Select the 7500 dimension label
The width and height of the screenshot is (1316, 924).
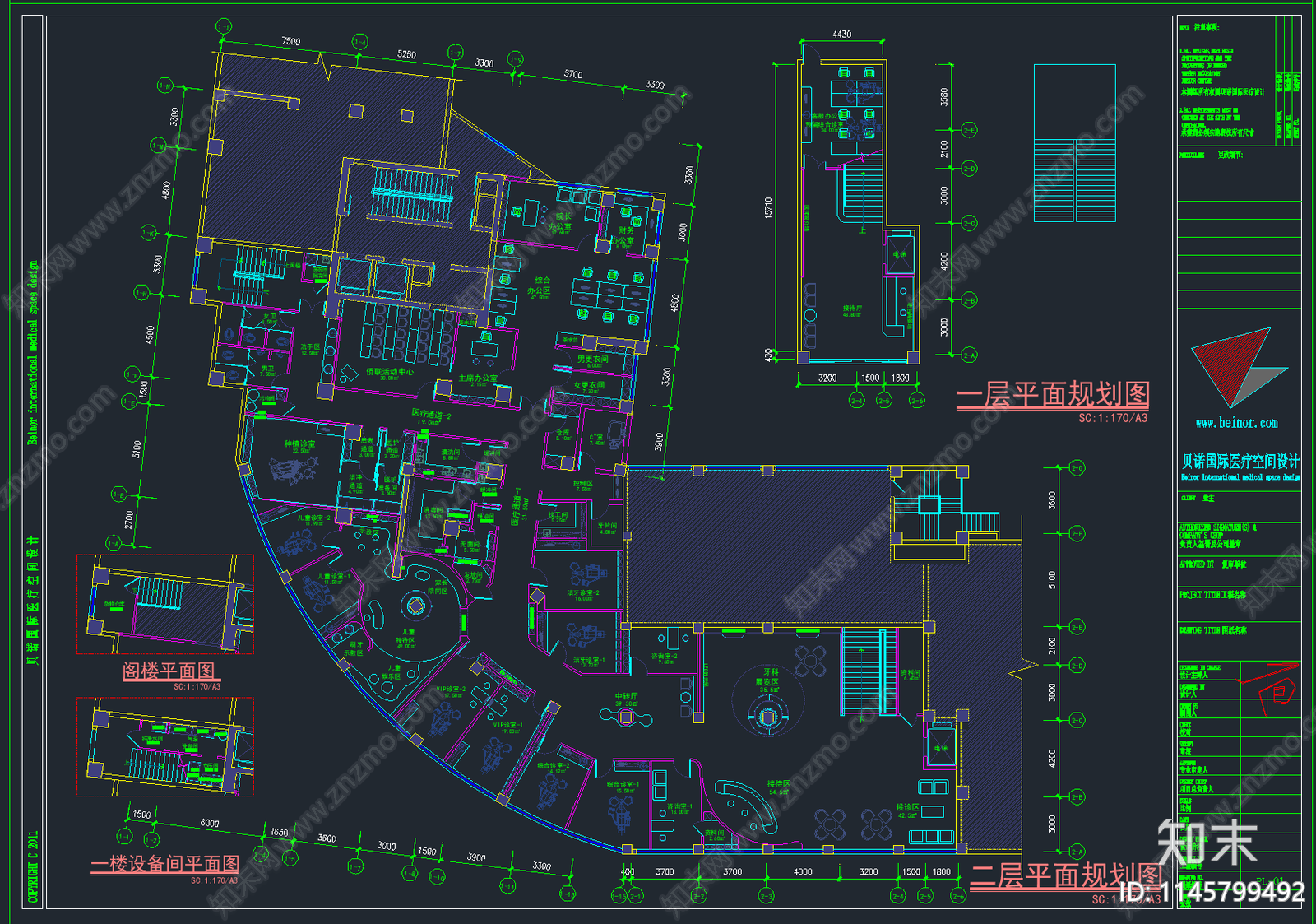pyautogui.click(x=291, y=41)
